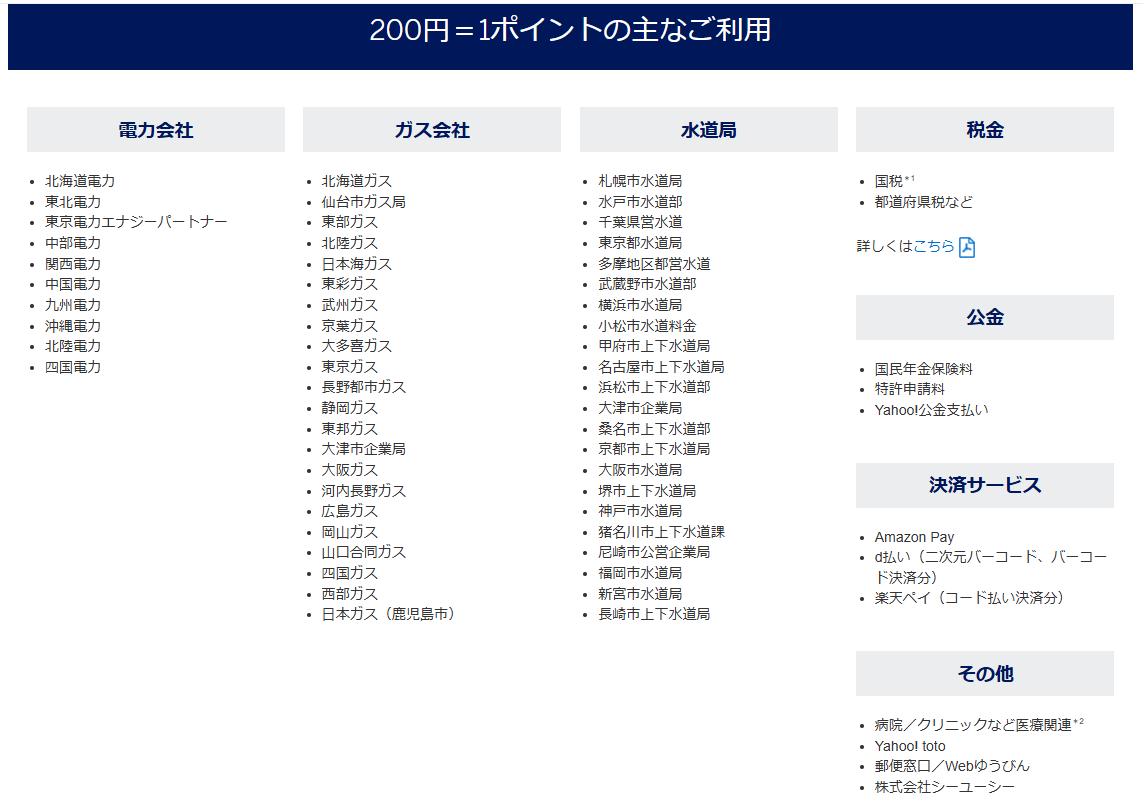Select the 電力会社 column heading
Viewport: 1143px width, 810px height.
click(x=156, y=130)
